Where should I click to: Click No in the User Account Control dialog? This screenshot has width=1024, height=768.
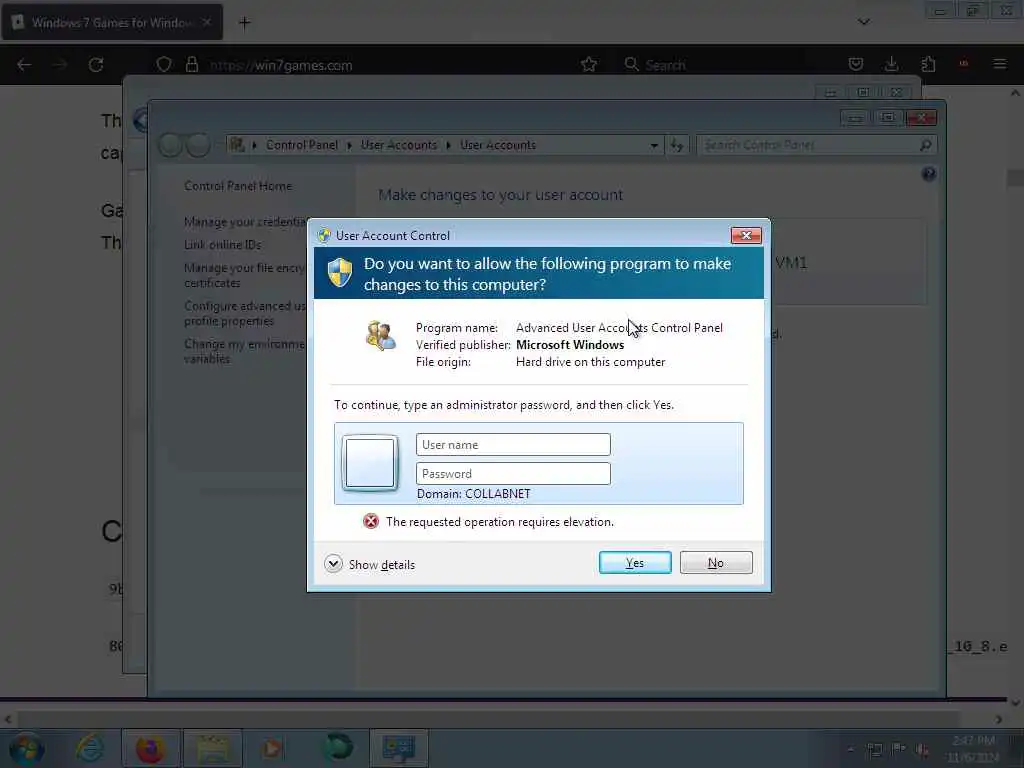716,562
